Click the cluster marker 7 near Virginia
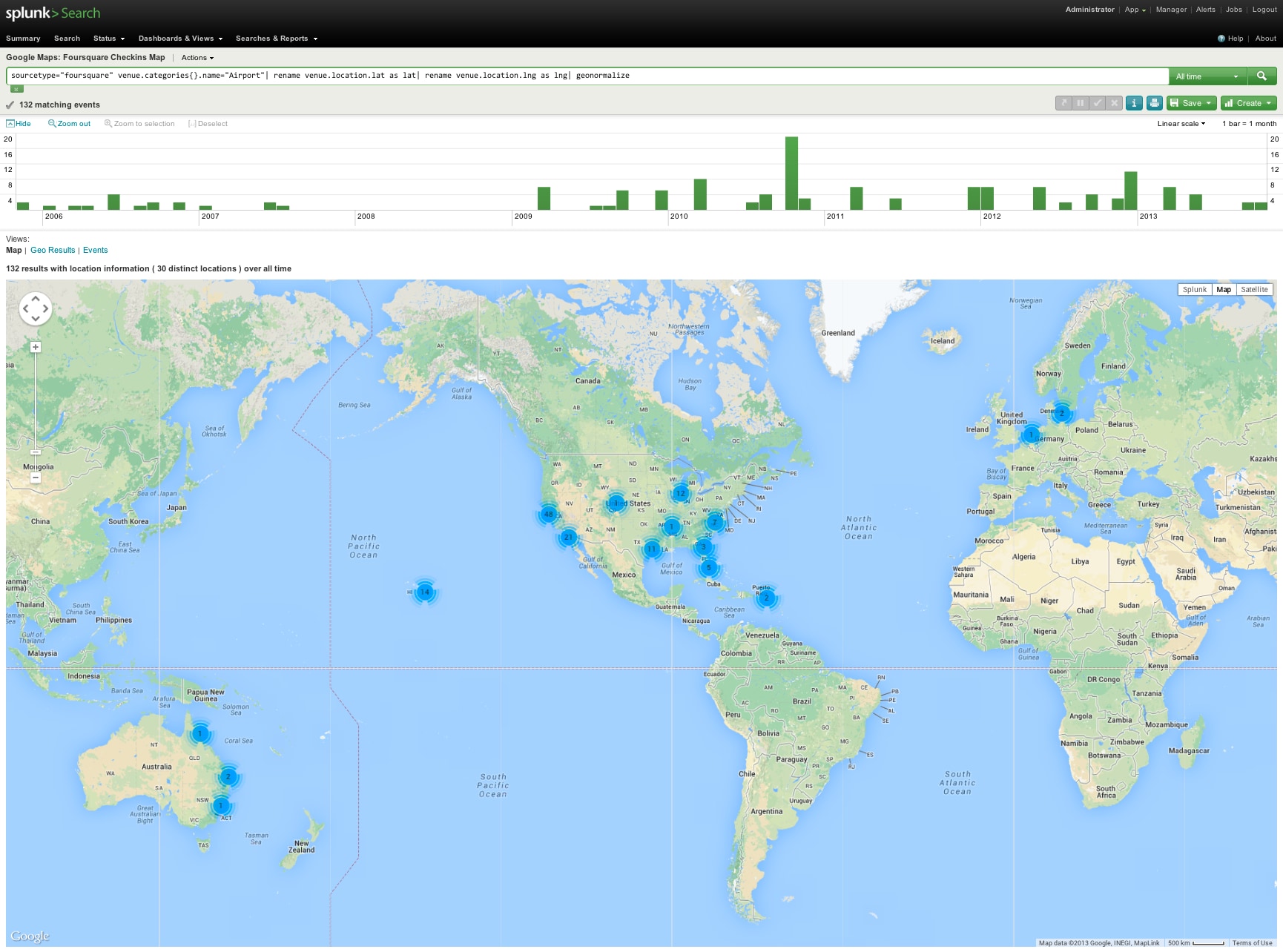 click(715, 522)
